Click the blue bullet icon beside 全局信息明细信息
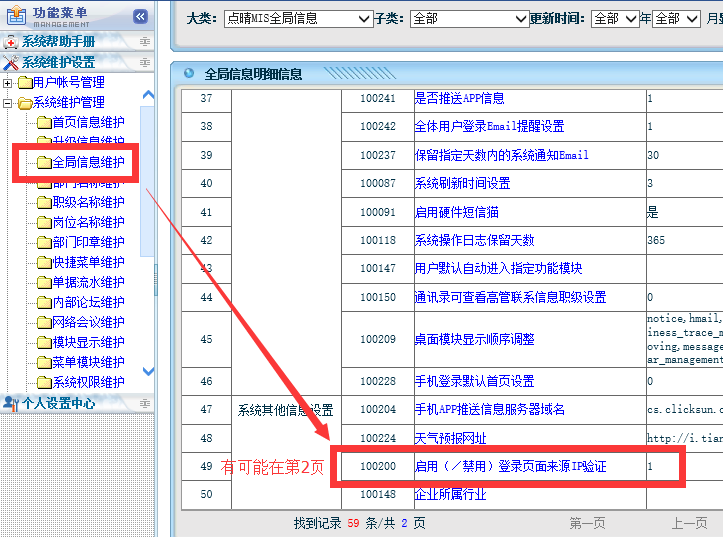 click(x=188, y=74)
